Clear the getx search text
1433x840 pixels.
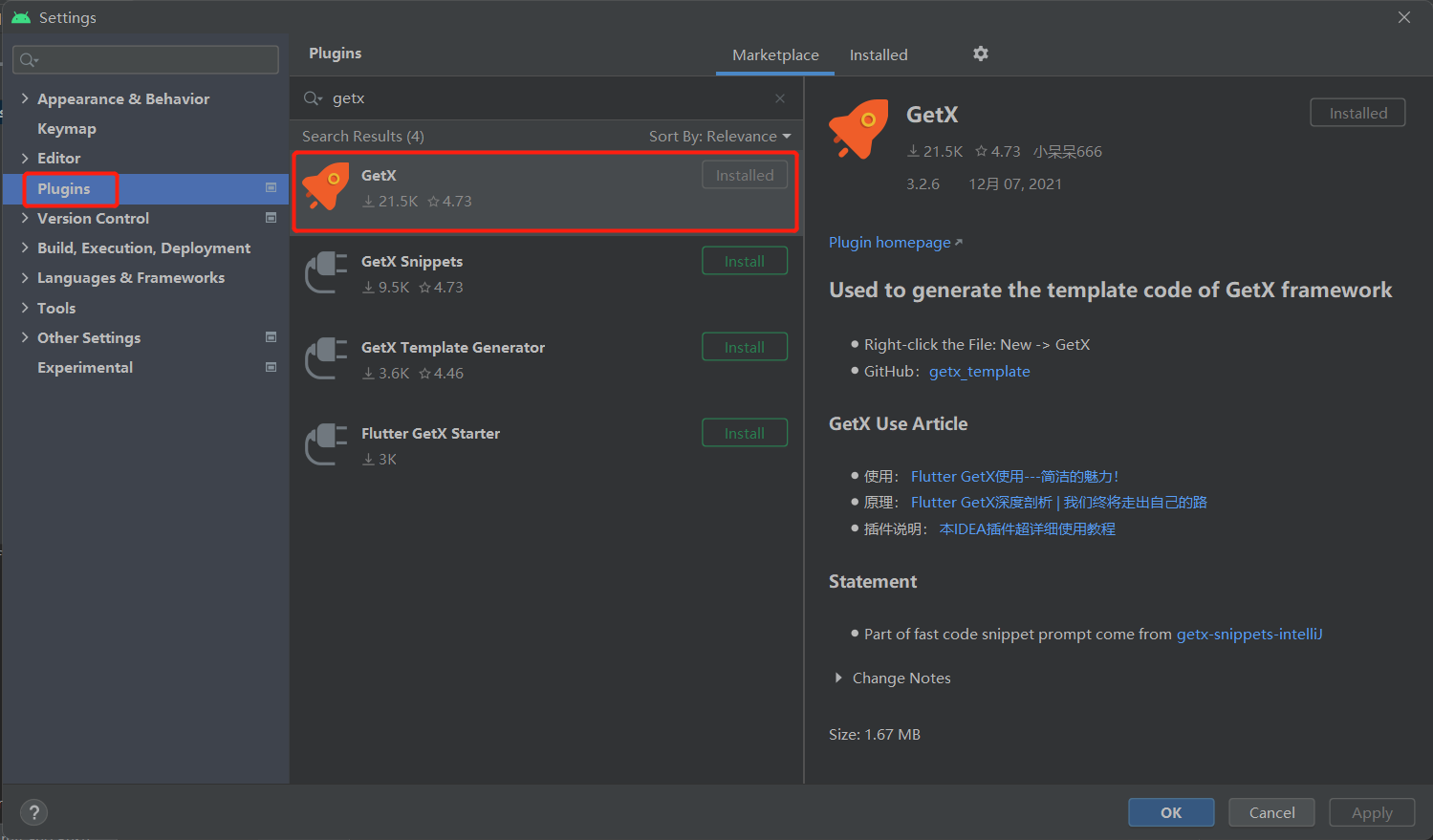coord(780,98)
